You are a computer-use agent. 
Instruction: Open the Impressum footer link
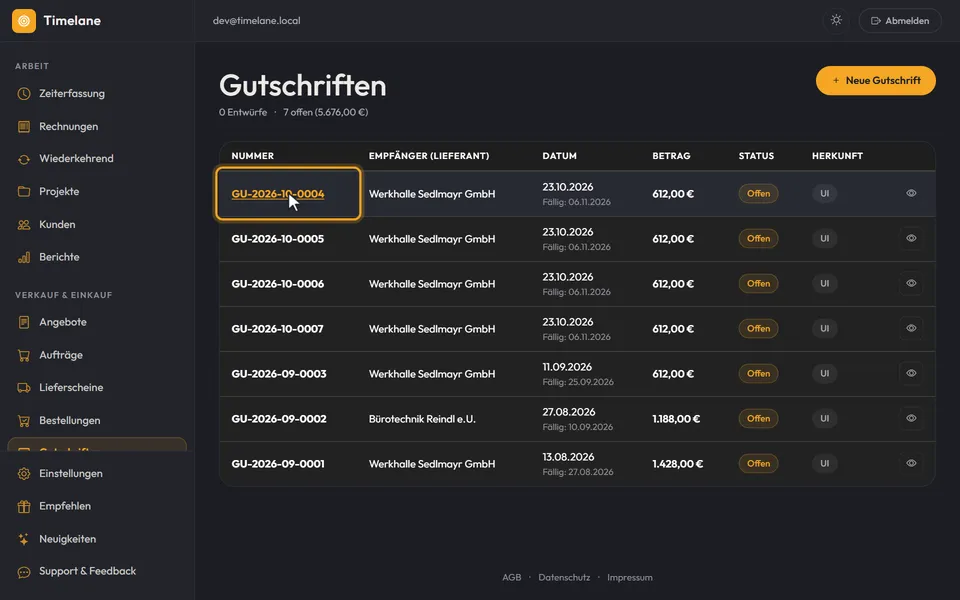tap(630, 577)
